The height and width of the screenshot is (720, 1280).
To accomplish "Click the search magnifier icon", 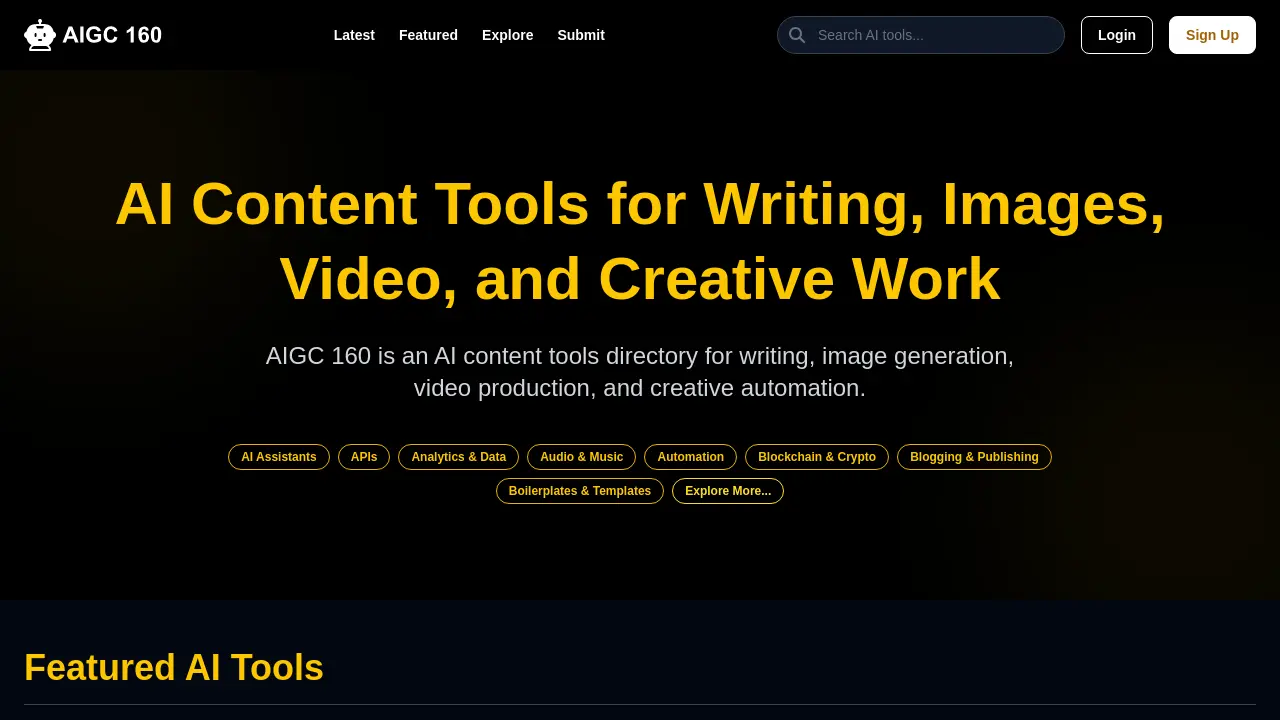I will (x=797, y=35).
